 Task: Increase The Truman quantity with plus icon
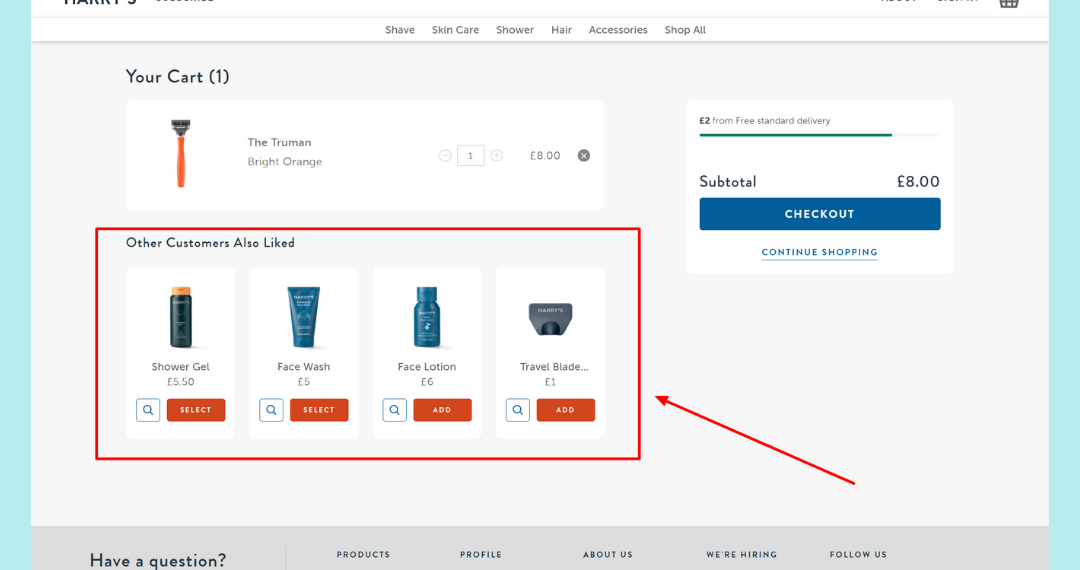[497, 156]
